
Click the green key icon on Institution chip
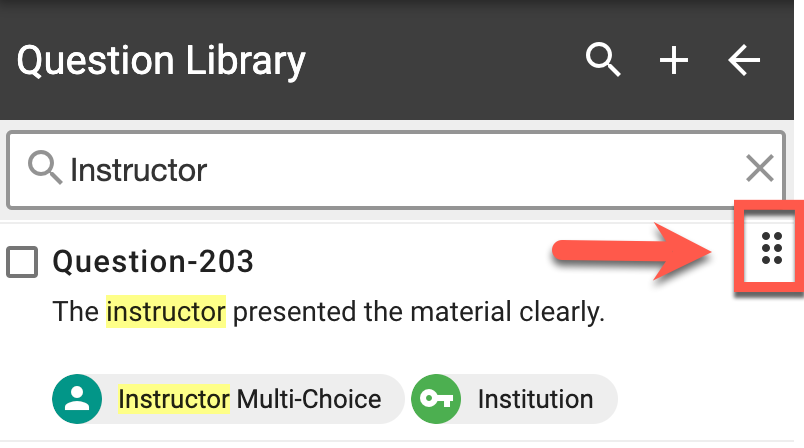click(435, 399)
